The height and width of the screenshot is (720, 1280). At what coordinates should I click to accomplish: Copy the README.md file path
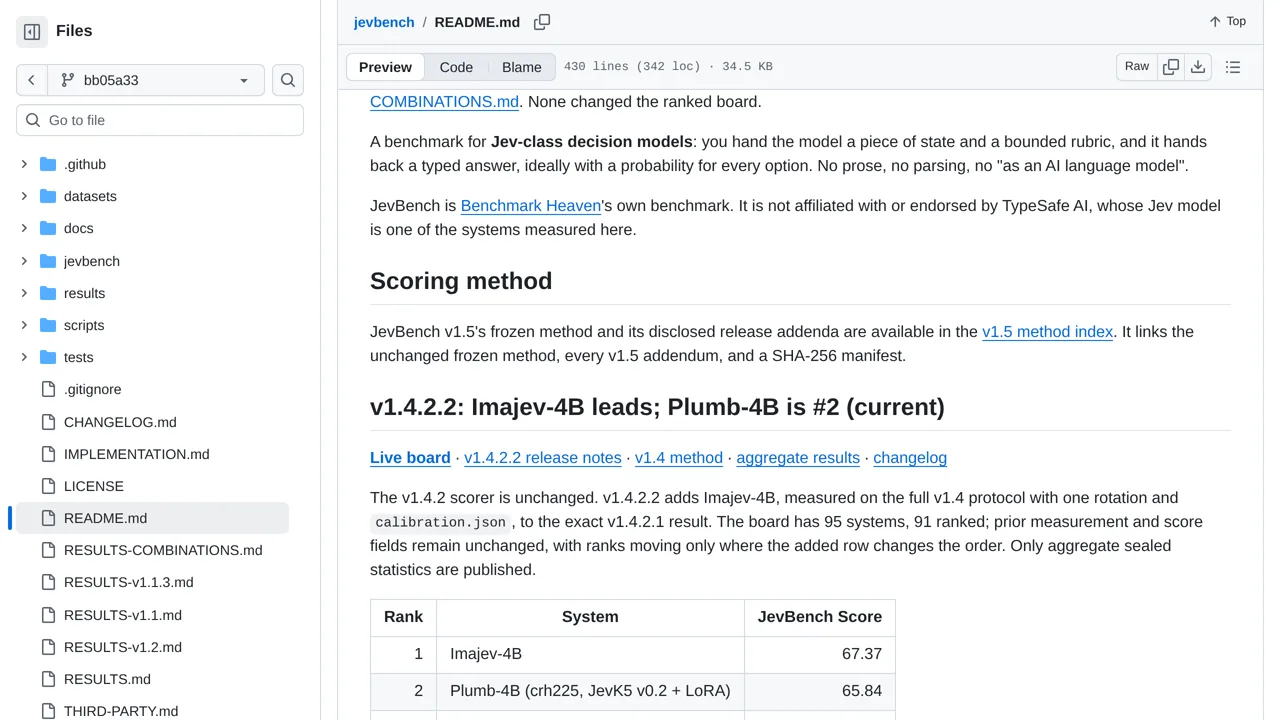coord(542,22)
